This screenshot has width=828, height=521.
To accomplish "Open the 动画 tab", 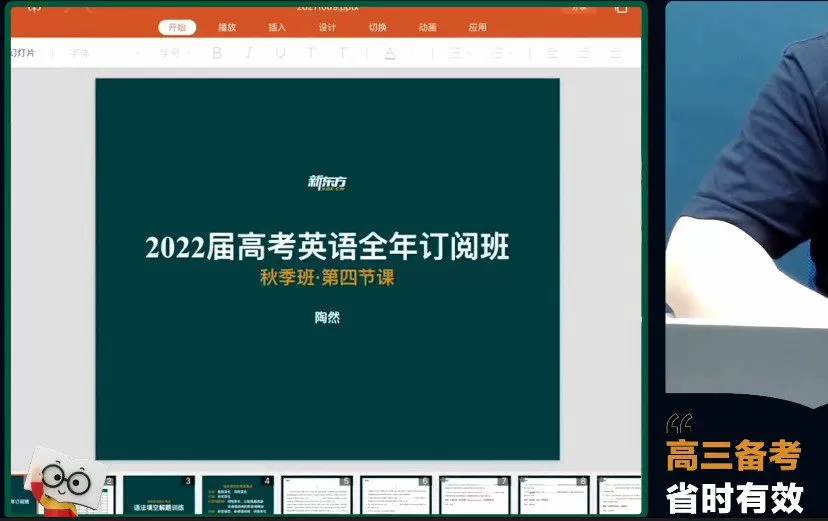I will [x=427, y=27].
